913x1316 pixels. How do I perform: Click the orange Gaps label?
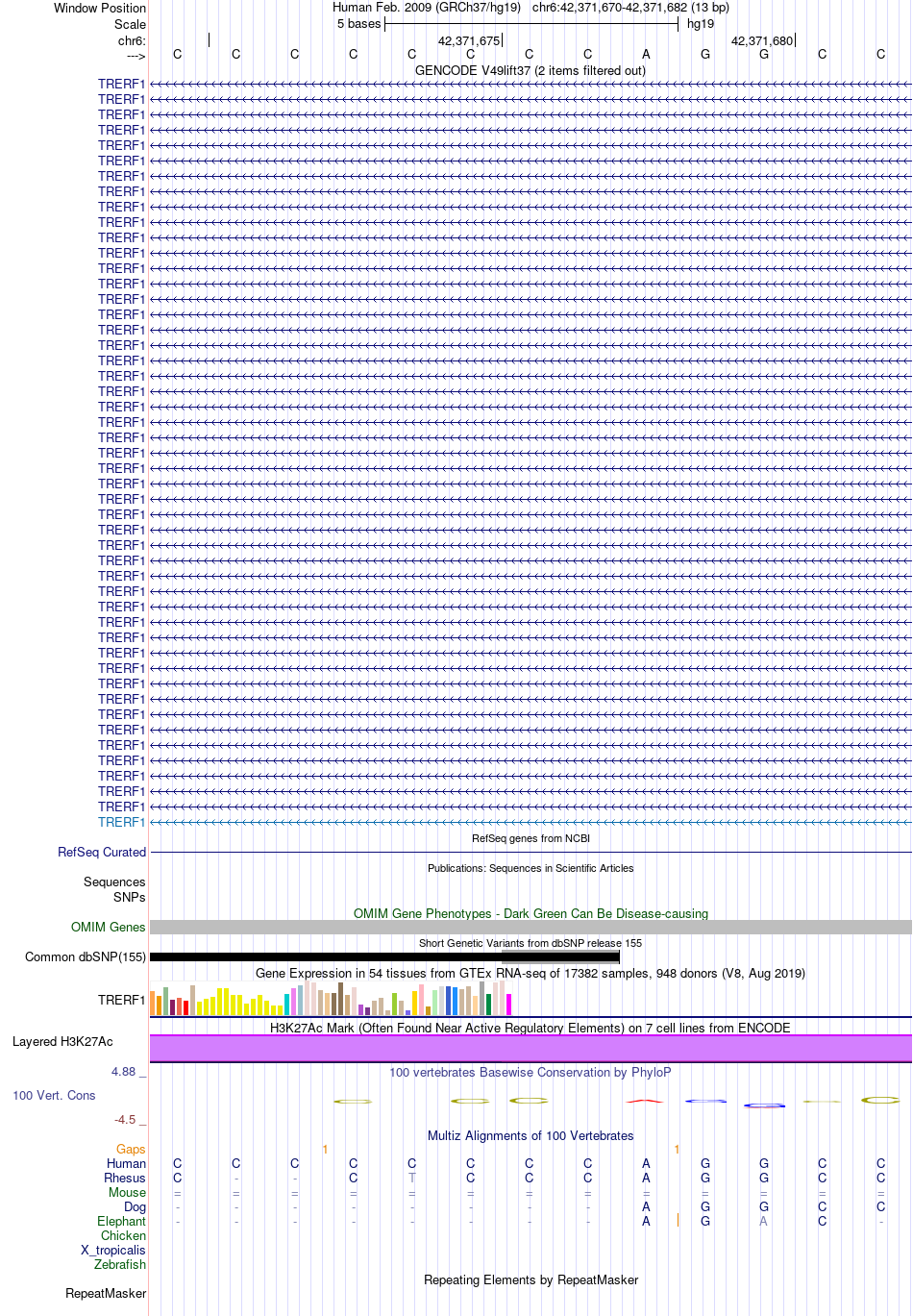point(131,1149)
